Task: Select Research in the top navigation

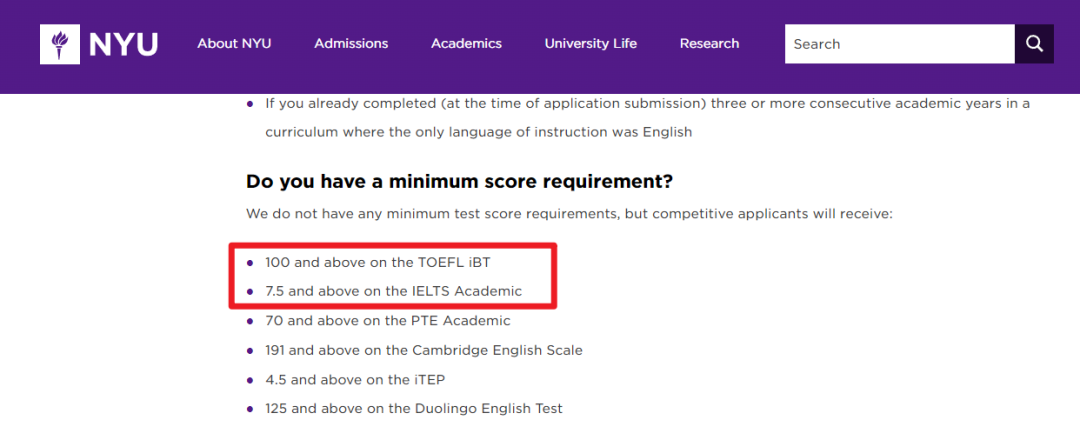Action: pyautogui.click(x=709, y=43)
